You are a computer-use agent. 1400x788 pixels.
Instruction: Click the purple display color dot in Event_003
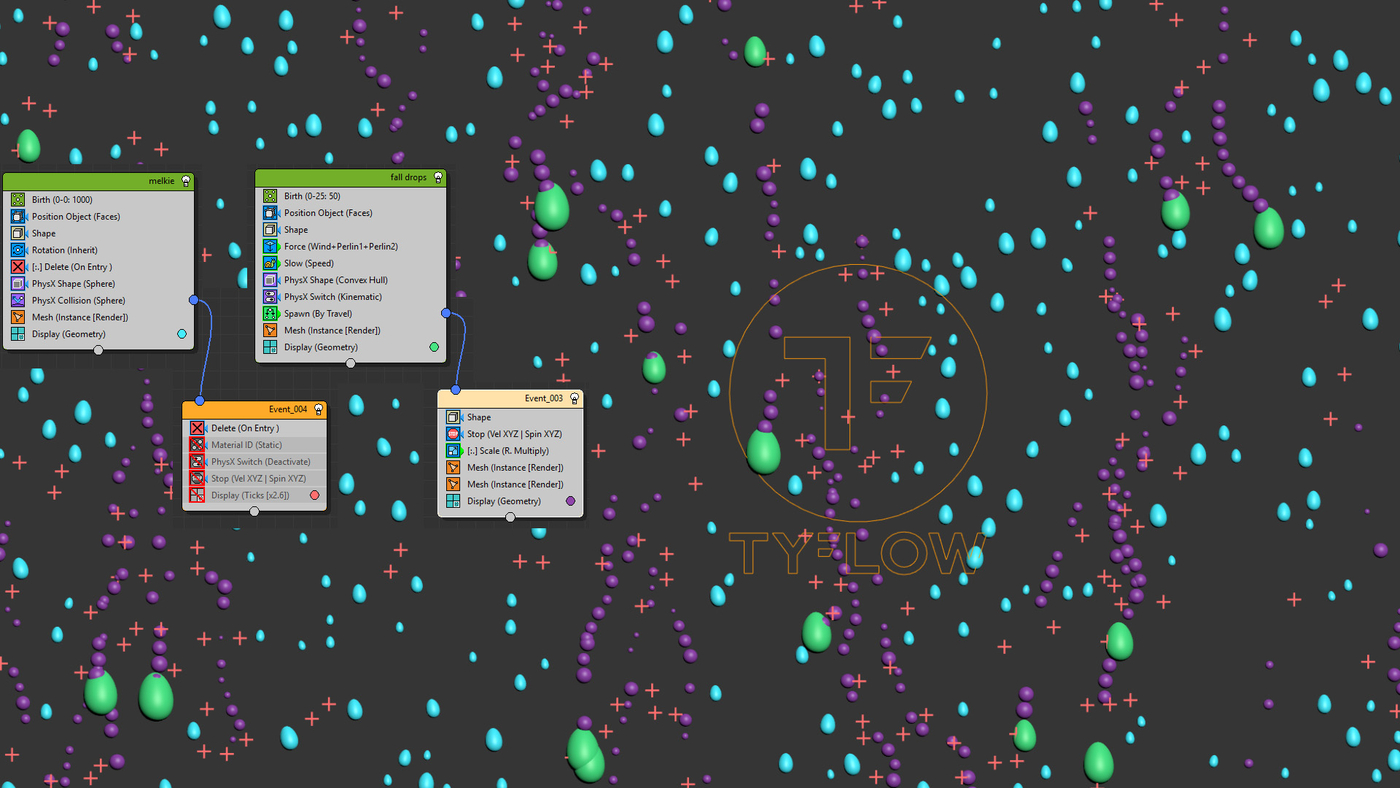point(571,501)
